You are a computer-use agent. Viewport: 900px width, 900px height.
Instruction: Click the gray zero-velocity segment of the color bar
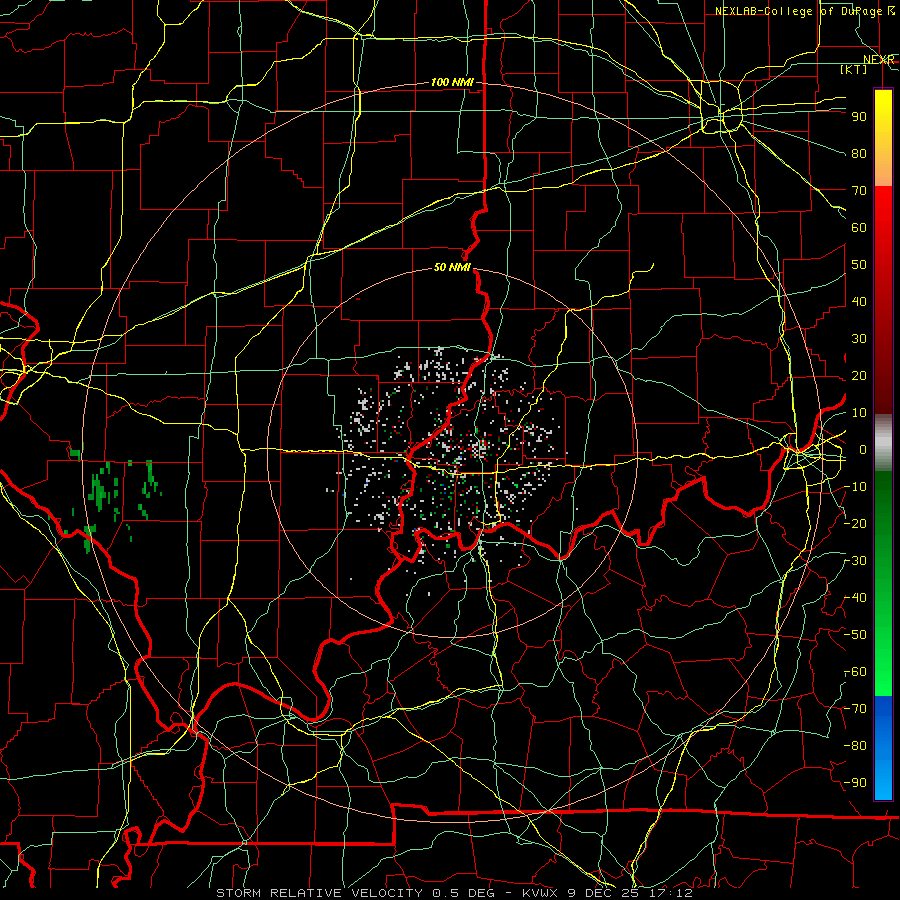coord(883,443)
